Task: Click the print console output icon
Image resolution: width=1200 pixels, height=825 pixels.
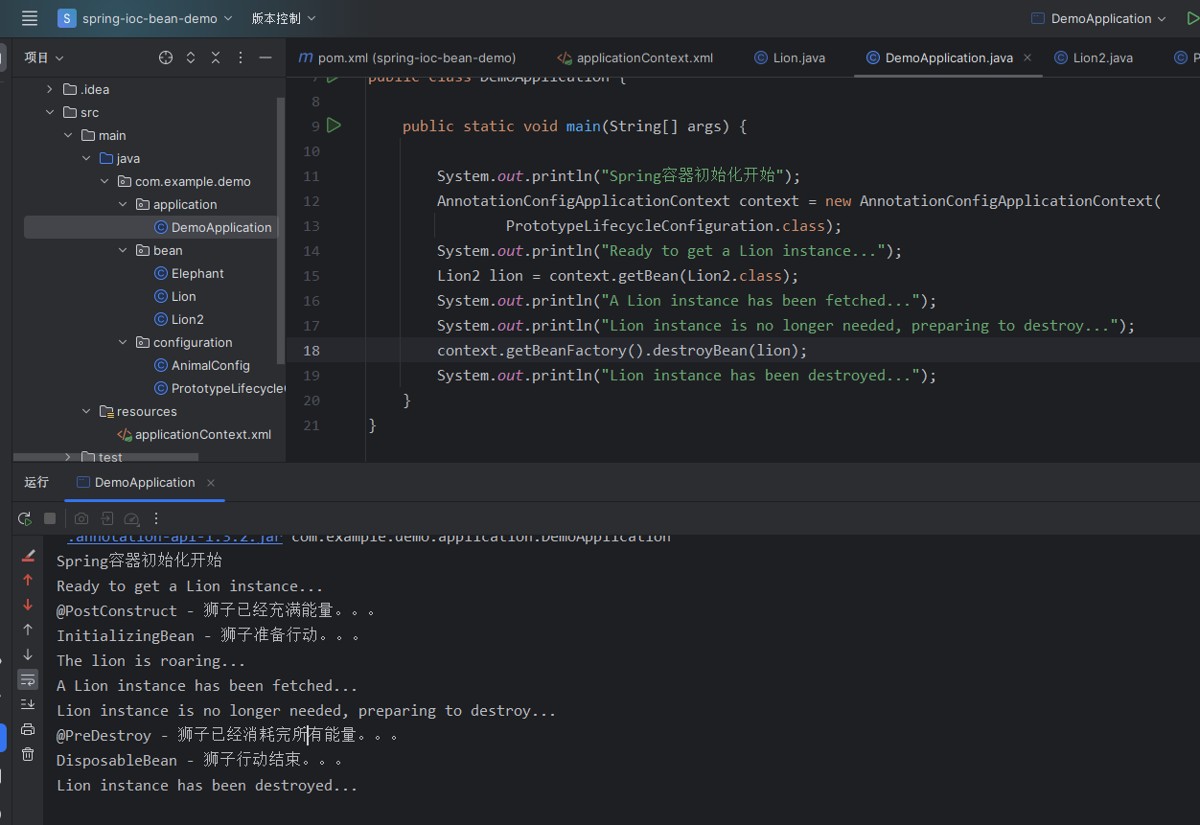Action: point(28,729)
